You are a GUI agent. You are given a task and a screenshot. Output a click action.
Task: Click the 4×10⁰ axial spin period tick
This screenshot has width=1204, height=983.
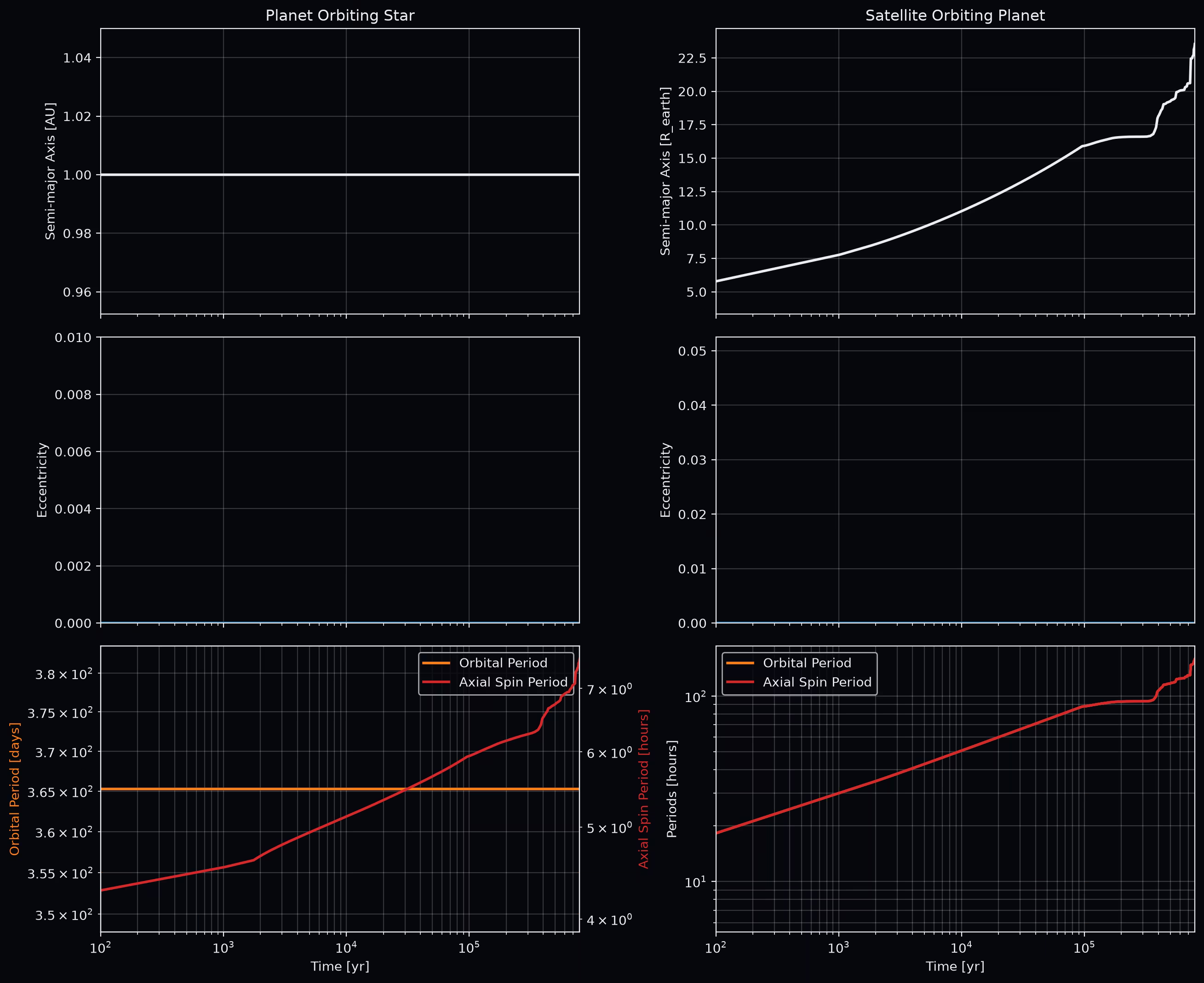(609, 920)
